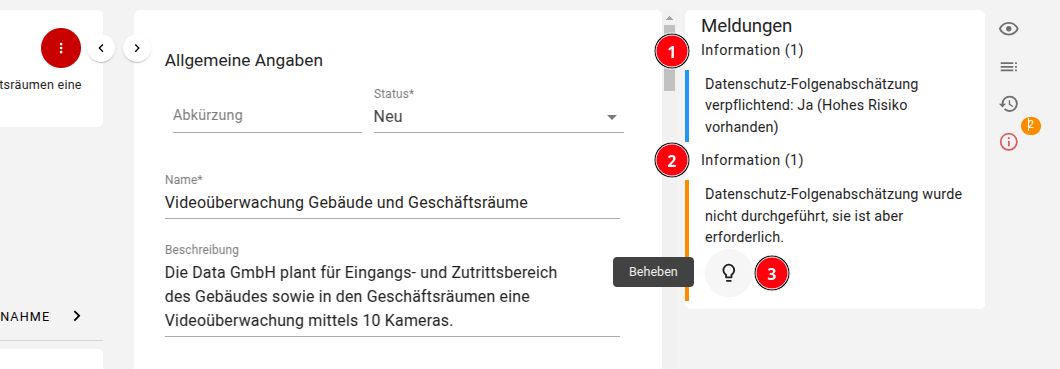Open the history clock icon
The width and height of the screenshot is (1060, 369).
click(x=1009, y=104)
